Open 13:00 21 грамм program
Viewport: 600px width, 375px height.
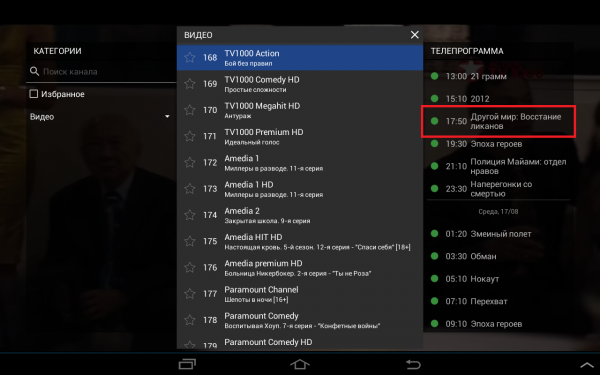pyautogui.click(x=498, y=76)
